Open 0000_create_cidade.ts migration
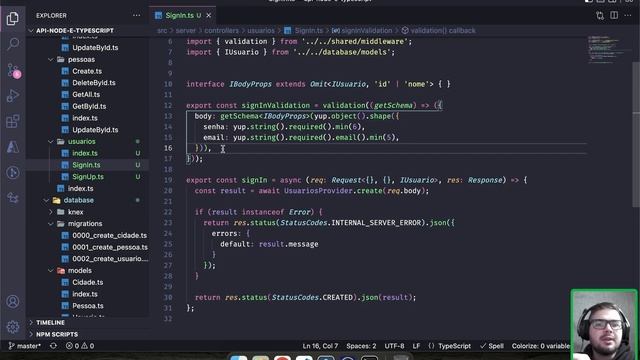The width and height of the screenshot is (640, 360). 109,236
